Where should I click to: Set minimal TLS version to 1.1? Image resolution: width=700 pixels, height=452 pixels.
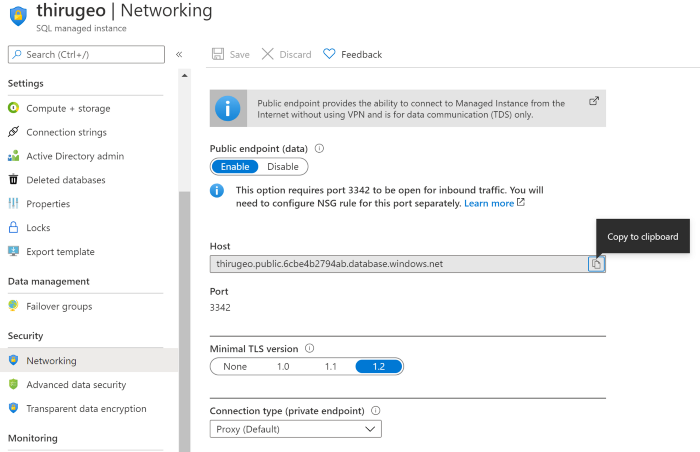331,367
